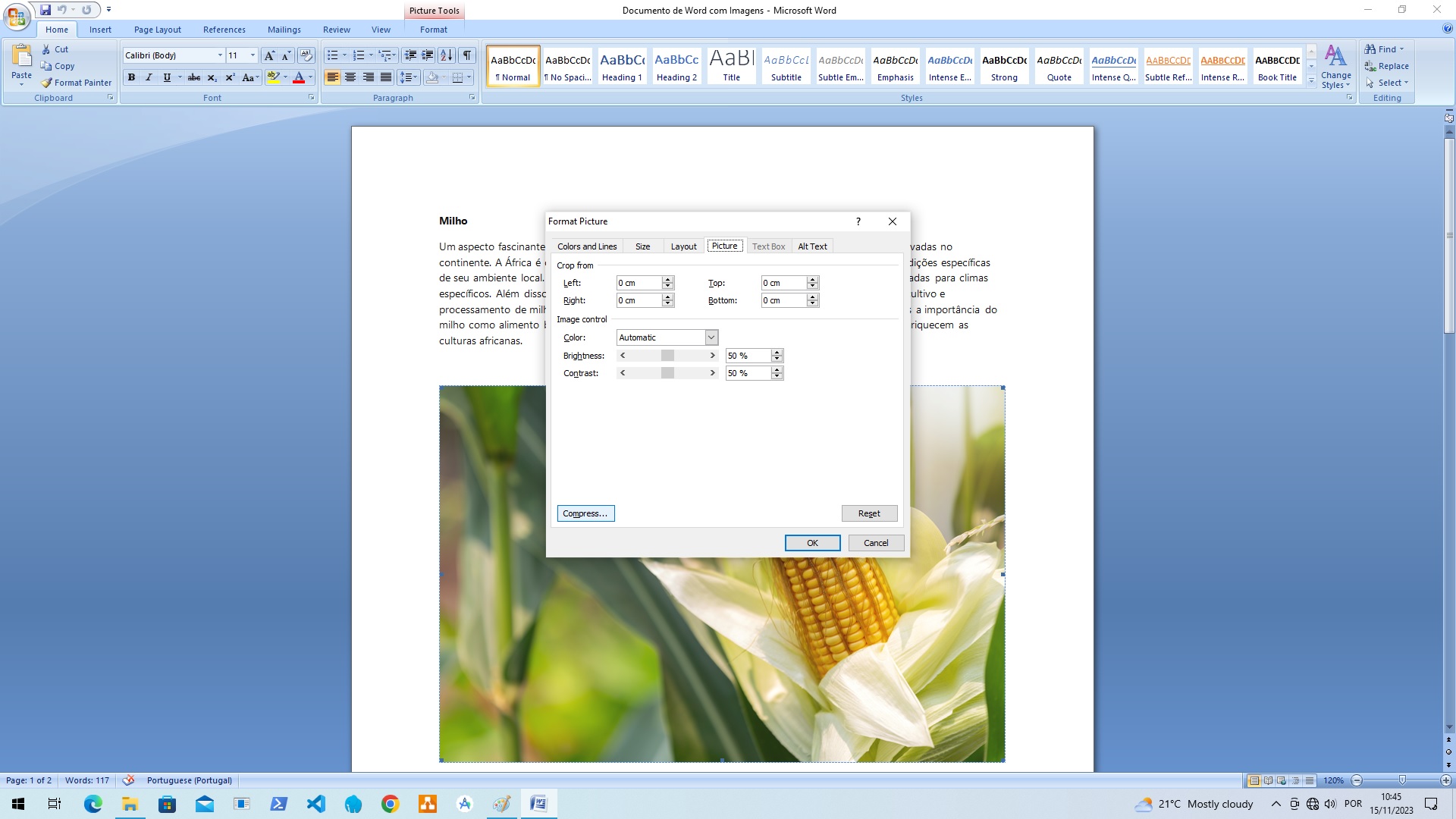1456x819 pixels.
Task: Switch to the Page Layout tab
Action: point(157,30)
